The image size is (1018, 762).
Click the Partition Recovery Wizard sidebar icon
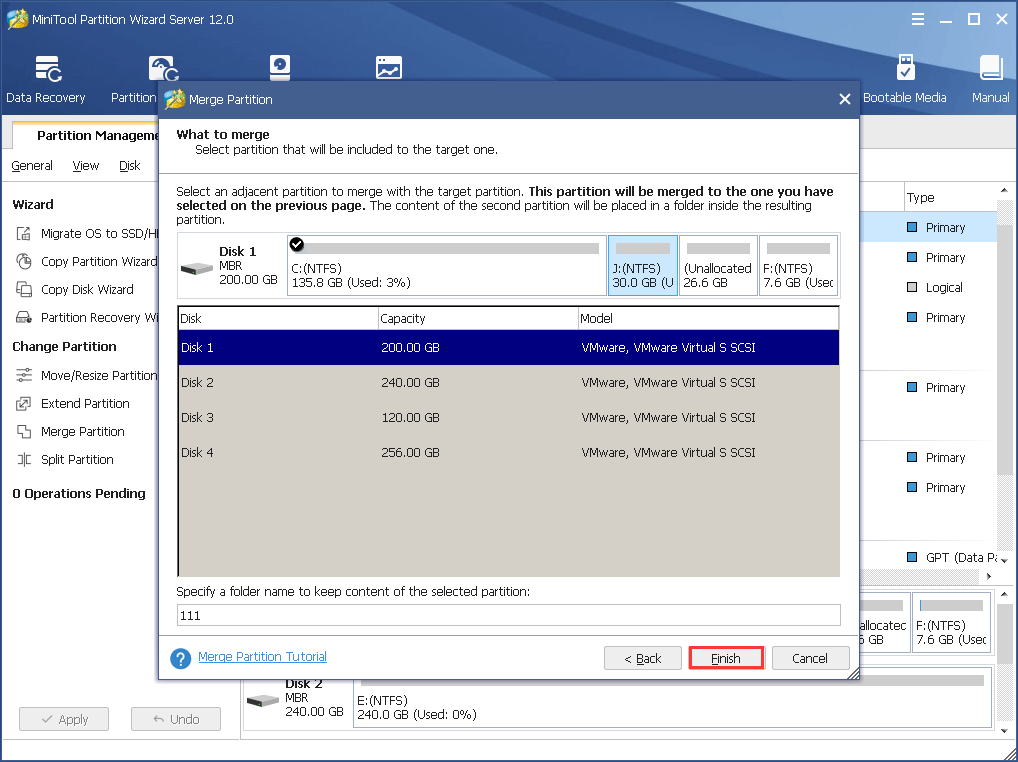coord(24,317)
